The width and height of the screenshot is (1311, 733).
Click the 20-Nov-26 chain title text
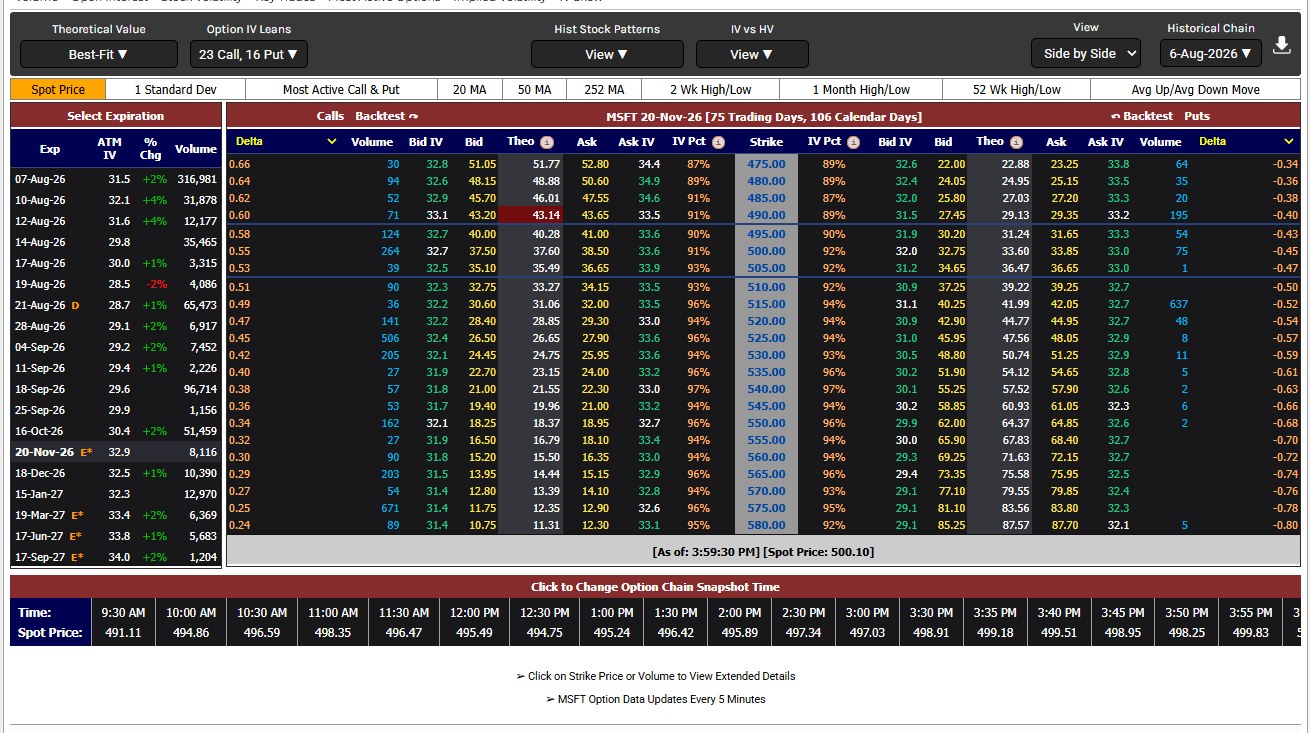(x=764, y=117)
